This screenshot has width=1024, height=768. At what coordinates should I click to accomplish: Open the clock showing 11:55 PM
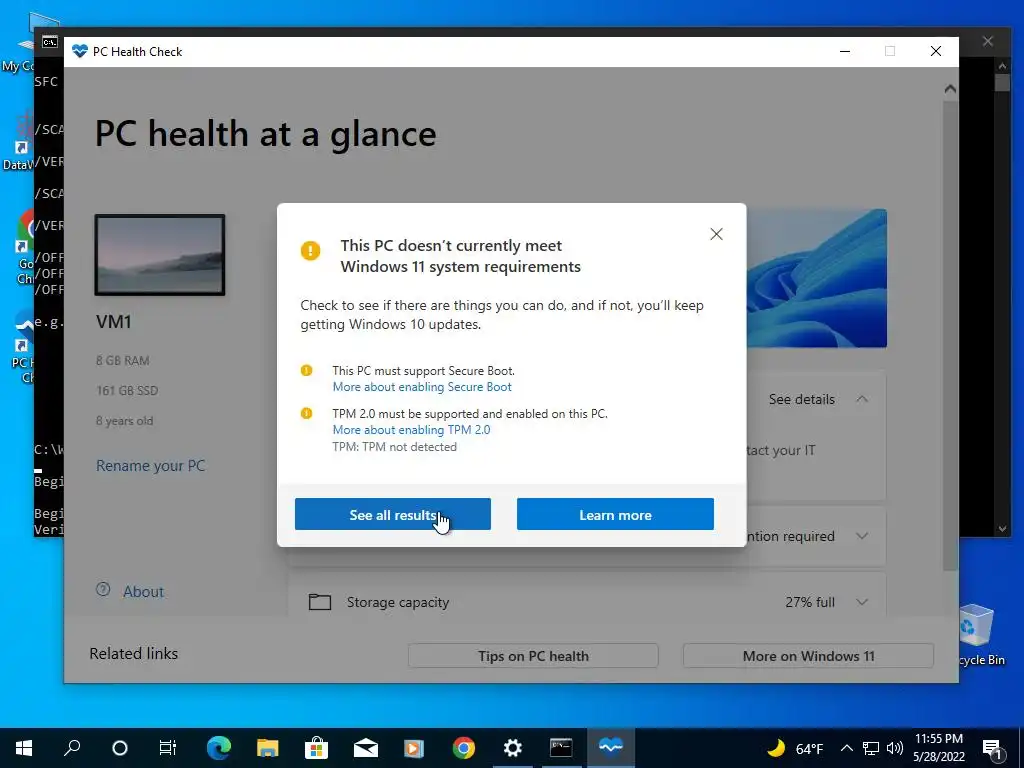(x=938, y=748)
